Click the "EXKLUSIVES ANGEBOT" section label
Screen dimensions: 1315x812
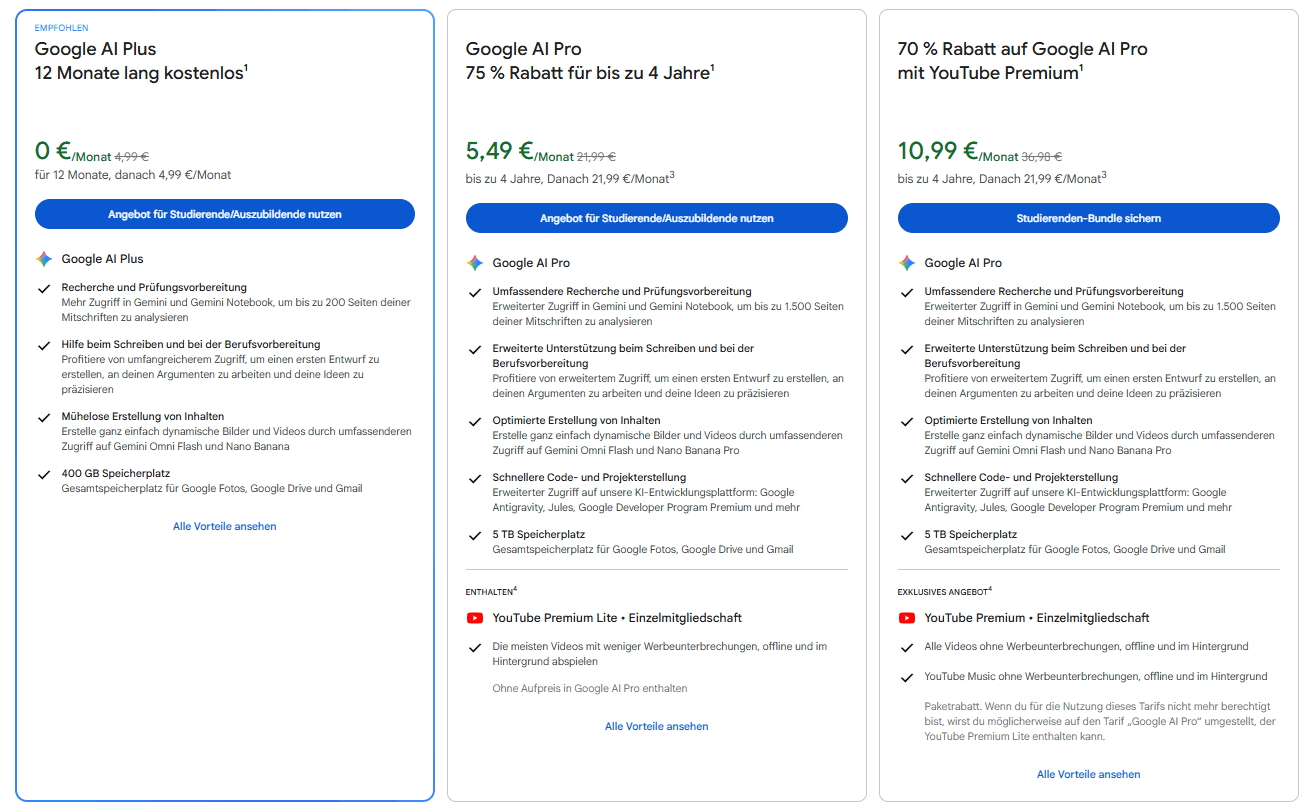[x=945, y=591]
